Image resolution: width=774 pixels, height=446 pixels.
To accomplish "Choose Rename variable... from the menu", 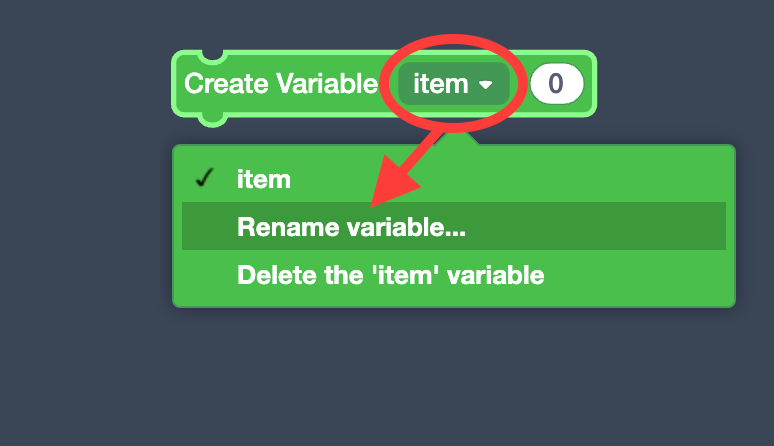I will (x=351, y=227).
